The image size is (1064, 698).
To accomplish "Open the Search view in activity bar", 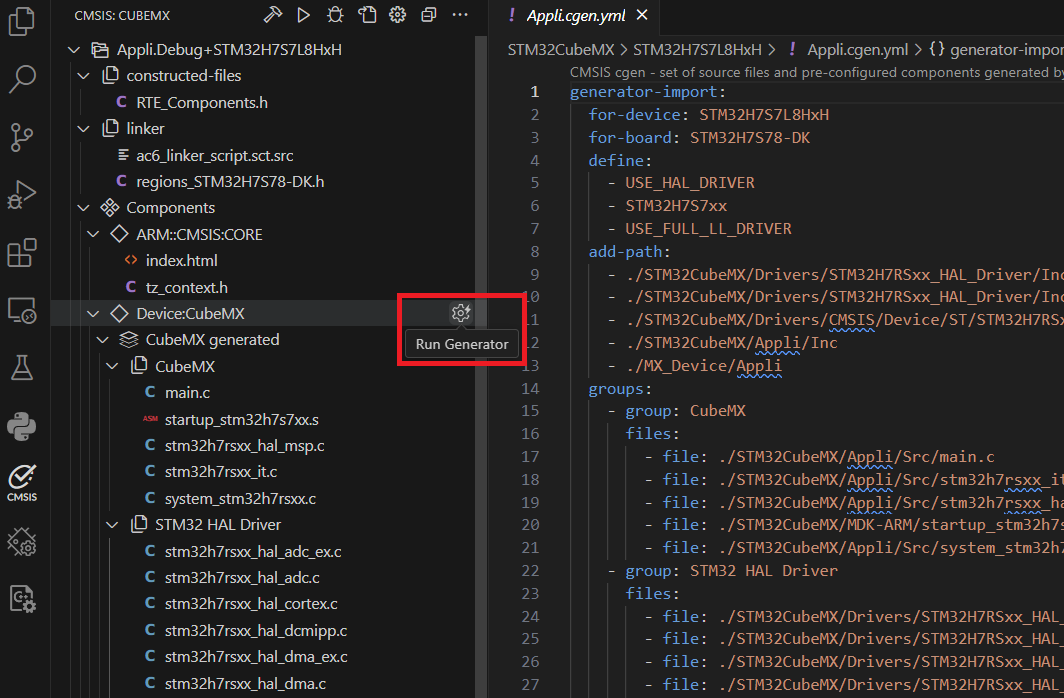I will (22, 79).
